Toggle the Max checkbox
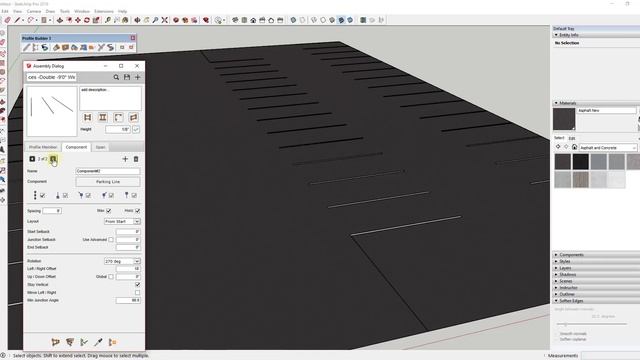 coord(109,211)
